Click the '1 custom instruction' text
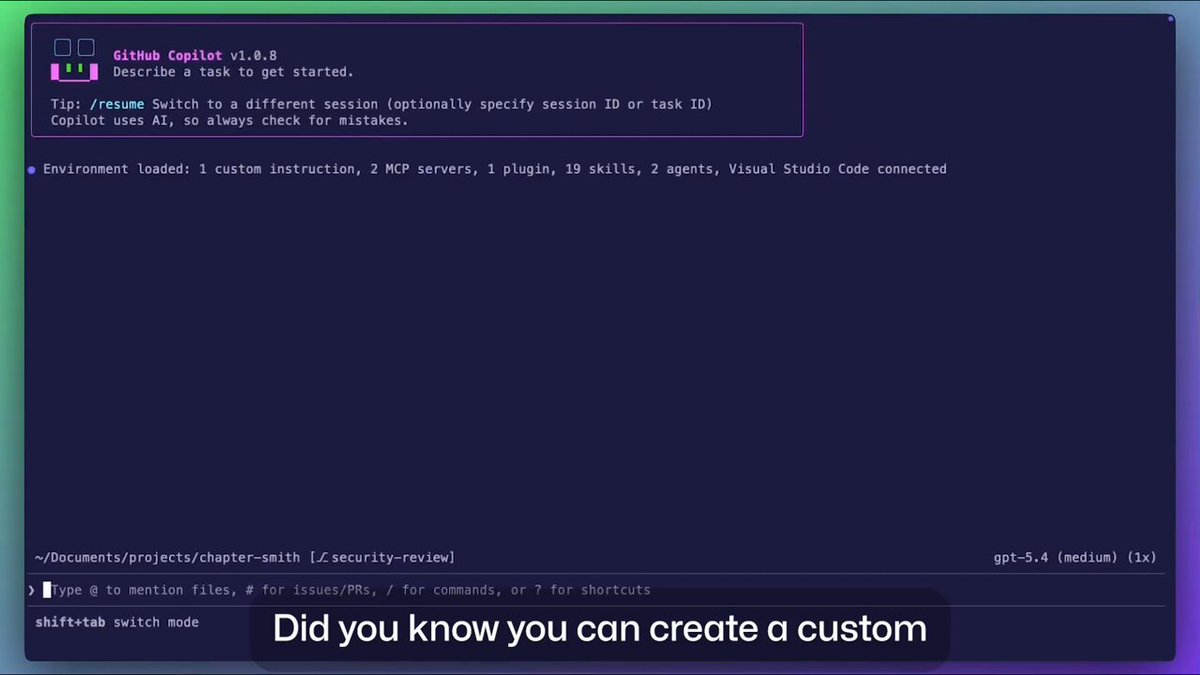This screenshot has width=1200, height=675. tap(276, 169)
